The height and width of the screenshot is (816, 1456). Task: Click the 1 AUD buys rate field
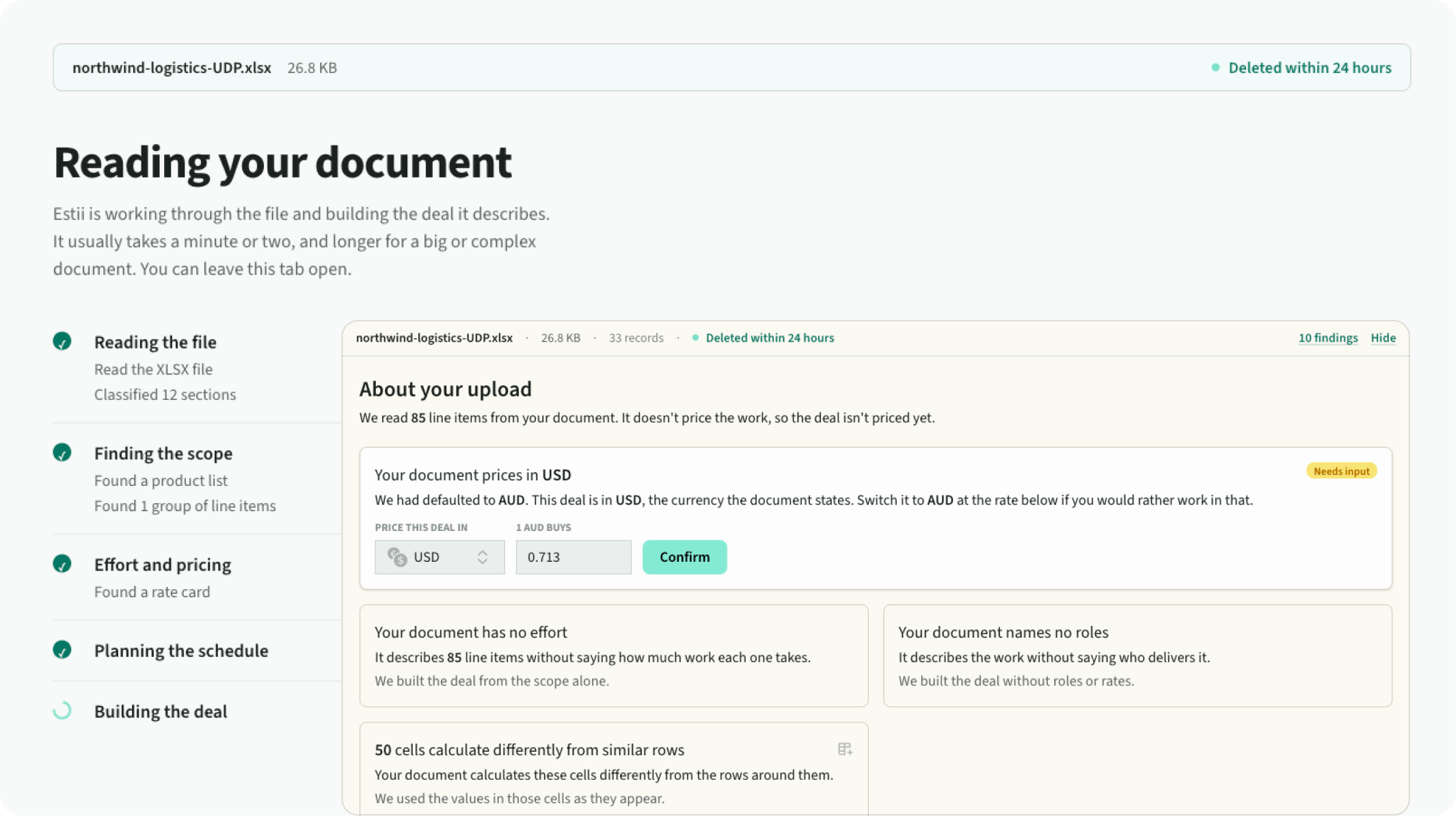pyautogui.click(x=574, y=557)
